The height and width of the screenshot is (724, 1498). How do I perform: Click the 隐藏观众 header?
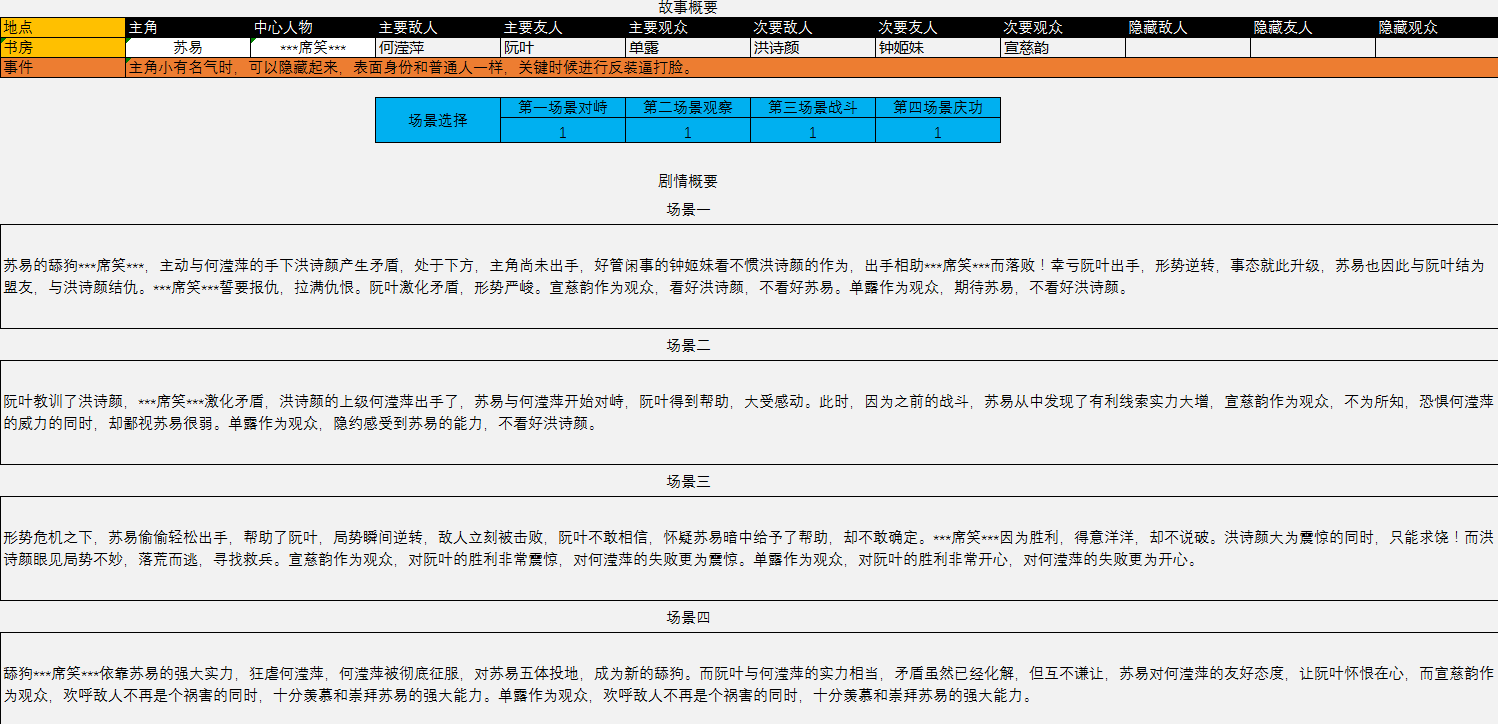point(1437,28)
